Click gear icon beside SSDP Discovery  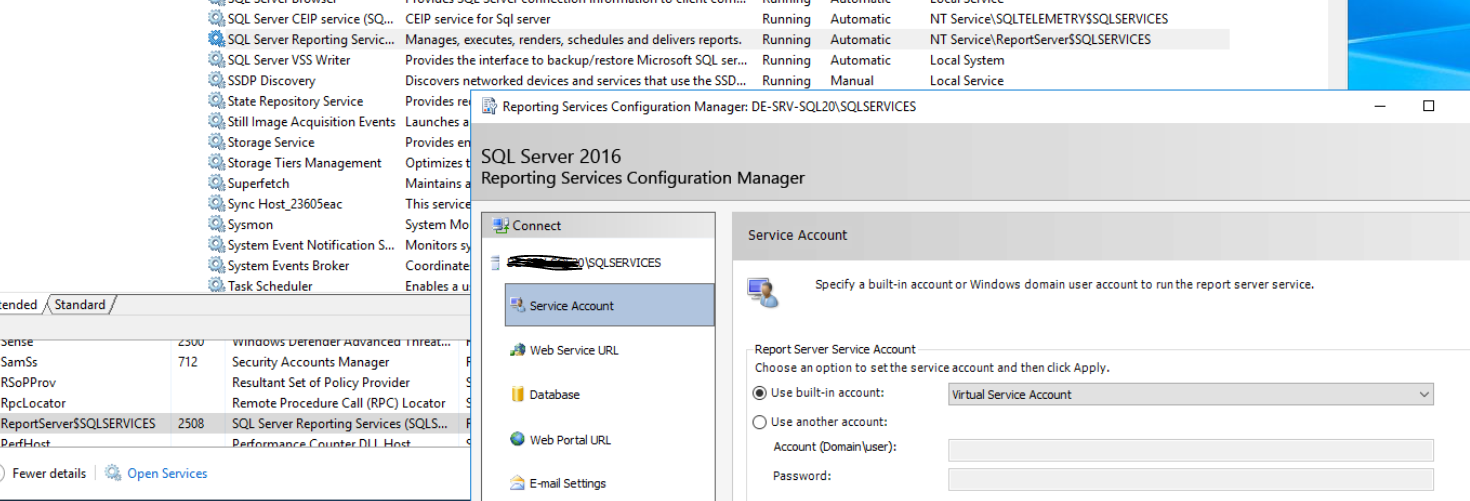click(x=216, y=80)
